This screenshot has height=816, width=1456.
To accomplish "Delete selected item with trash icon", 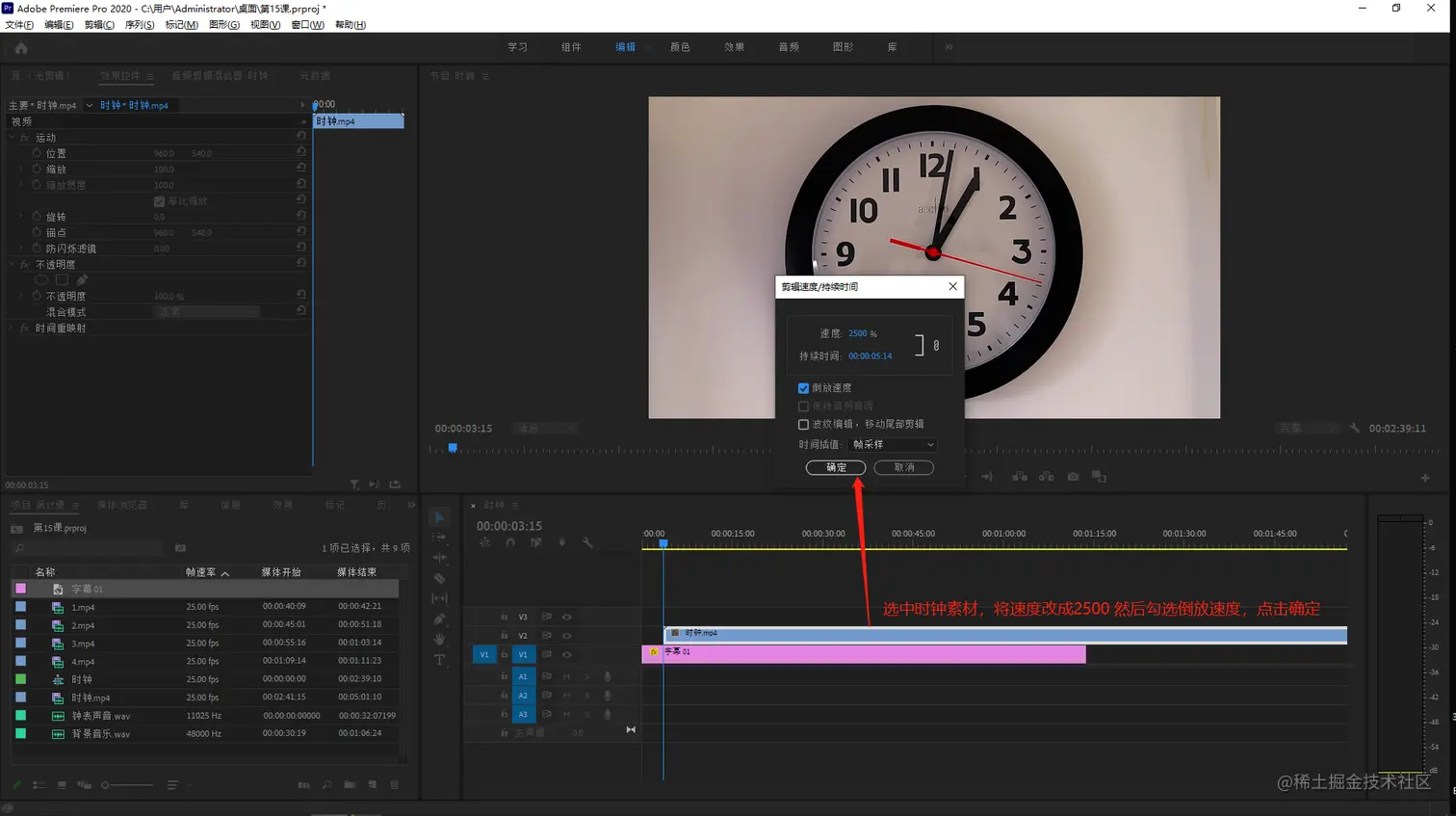I will click(x=395, y=785).
